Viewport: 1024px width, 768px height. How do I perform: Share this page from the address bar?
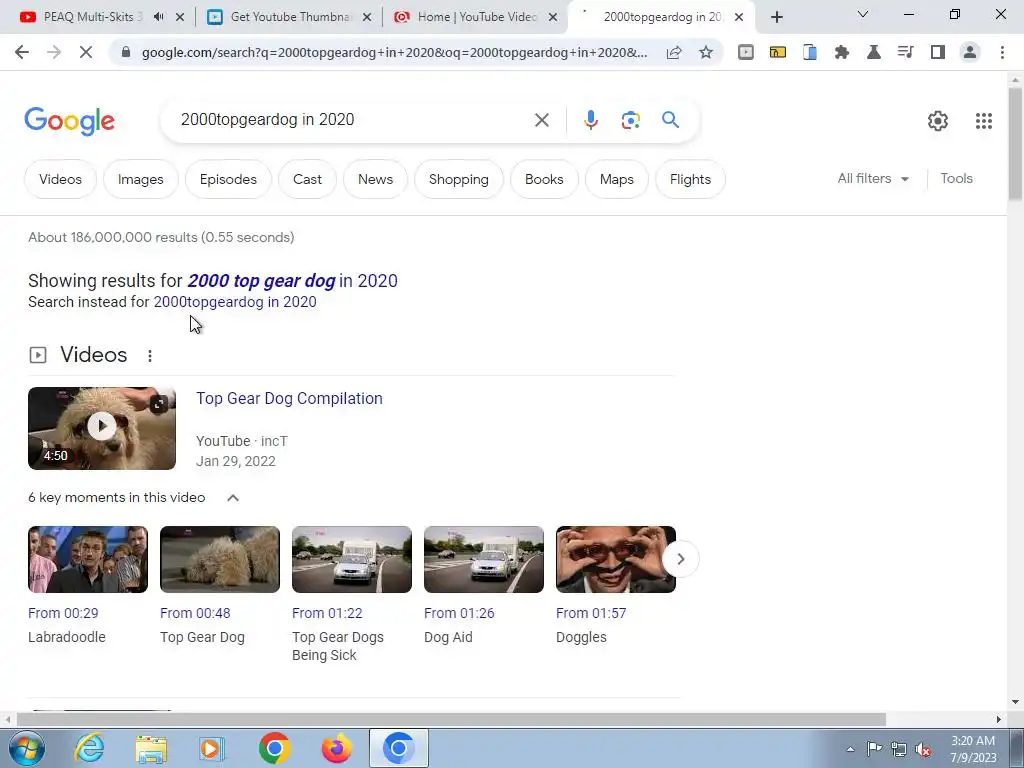674,52
